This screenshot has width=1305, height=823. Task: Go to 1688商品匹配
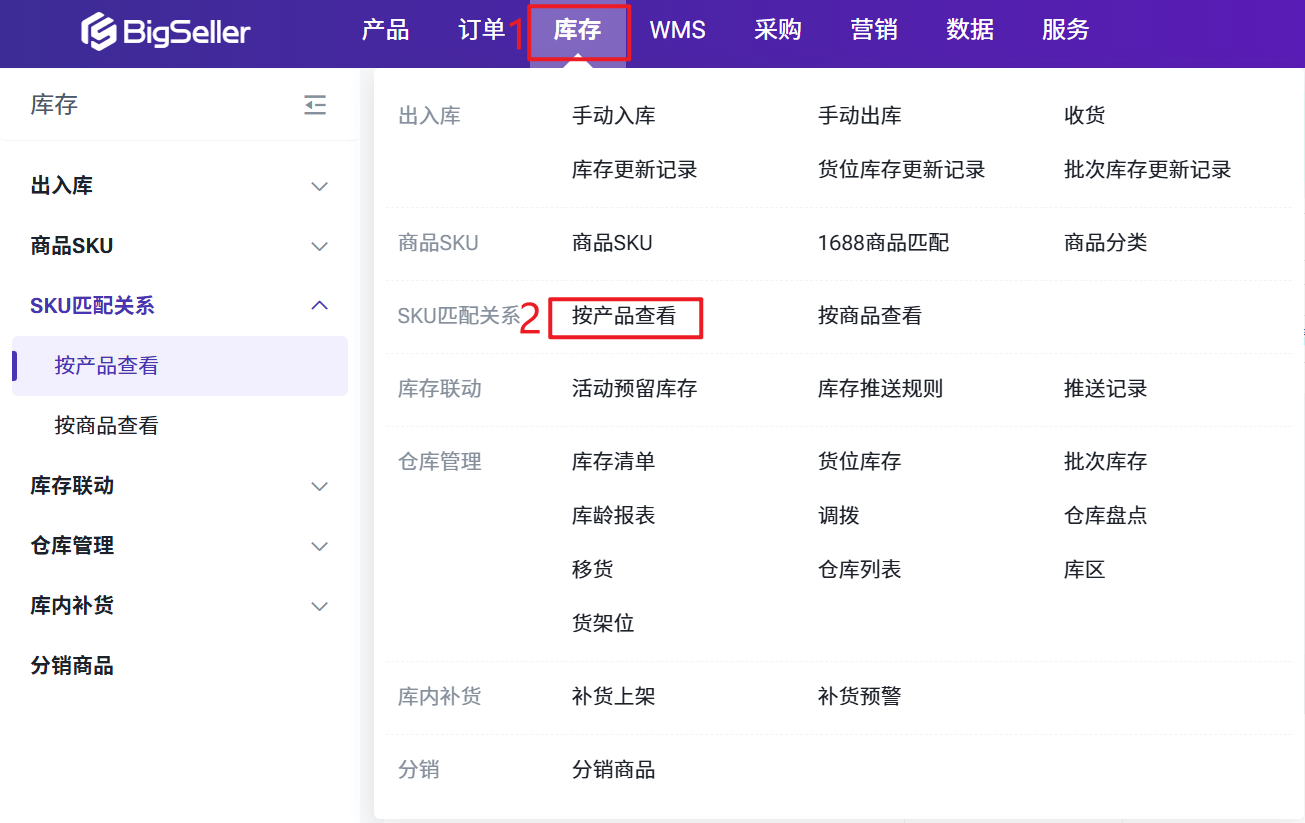[883, 243]
